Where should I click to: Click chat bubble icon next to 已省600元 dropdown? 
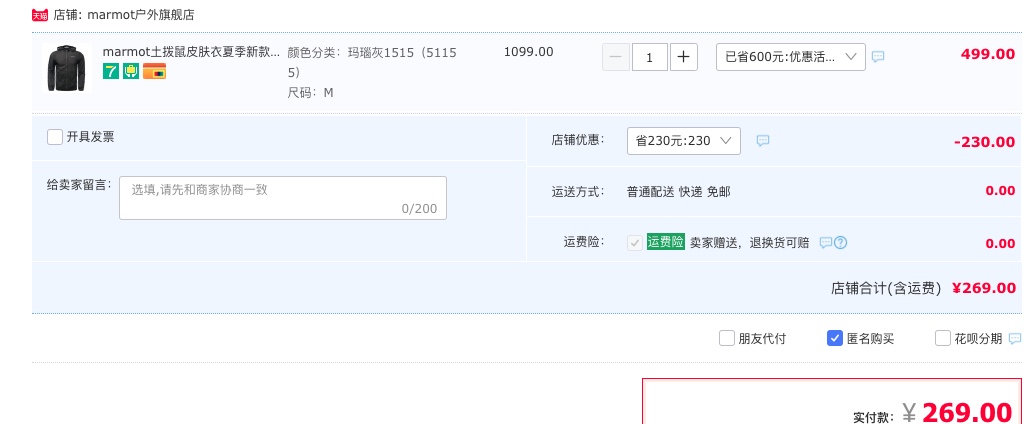(x=878, y=57)
